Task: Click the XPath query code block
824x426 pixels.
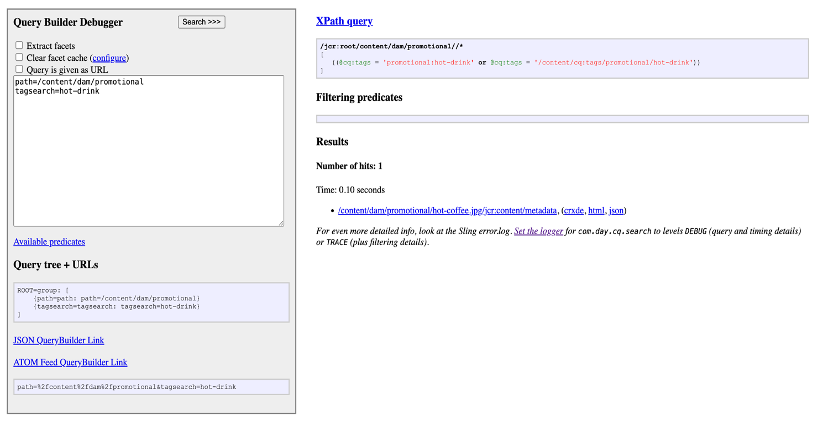Action: coord(561,58)
